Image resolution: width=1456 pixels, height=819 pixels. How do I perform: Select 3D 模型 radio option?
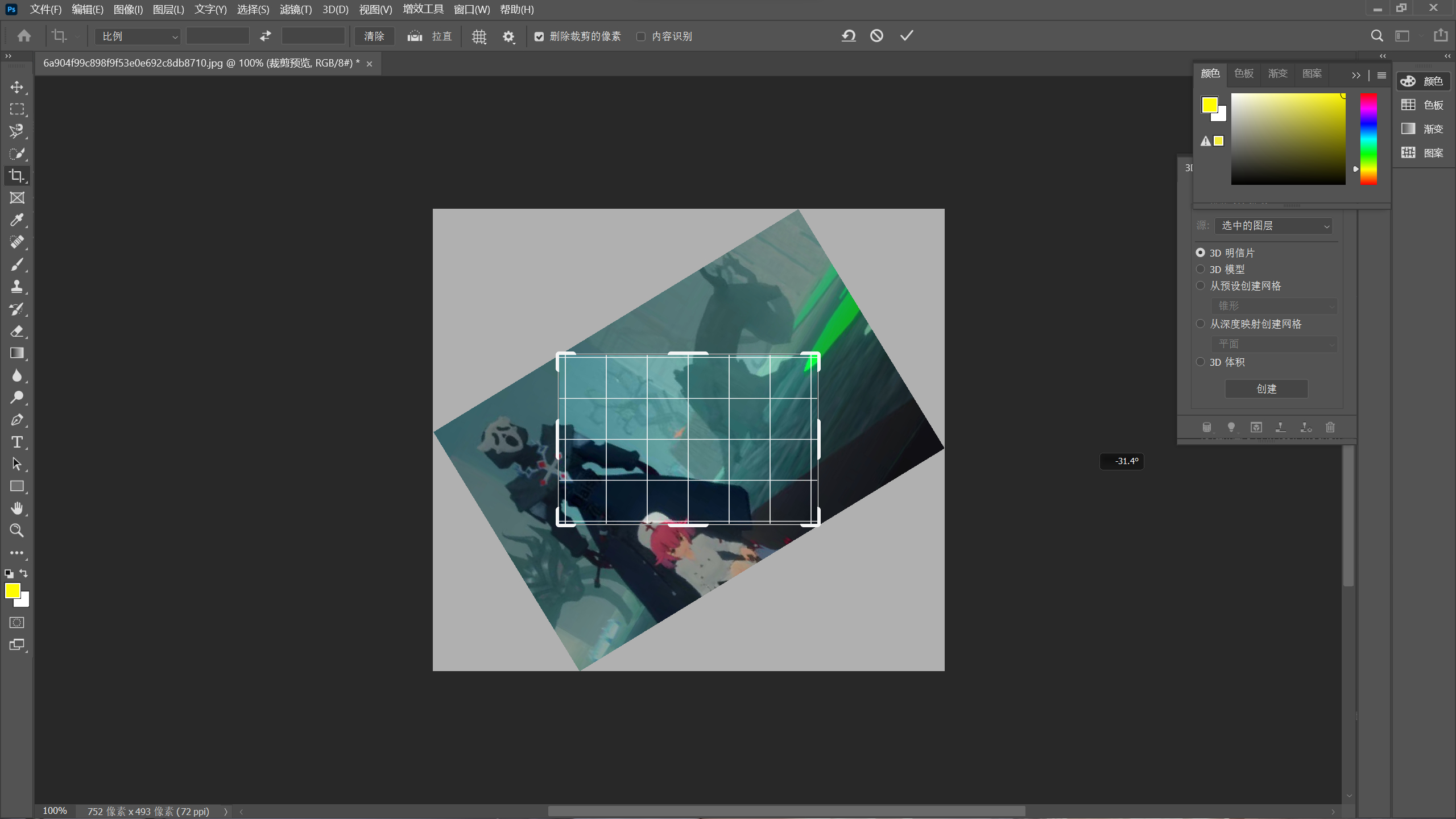tap(1200, 269)
